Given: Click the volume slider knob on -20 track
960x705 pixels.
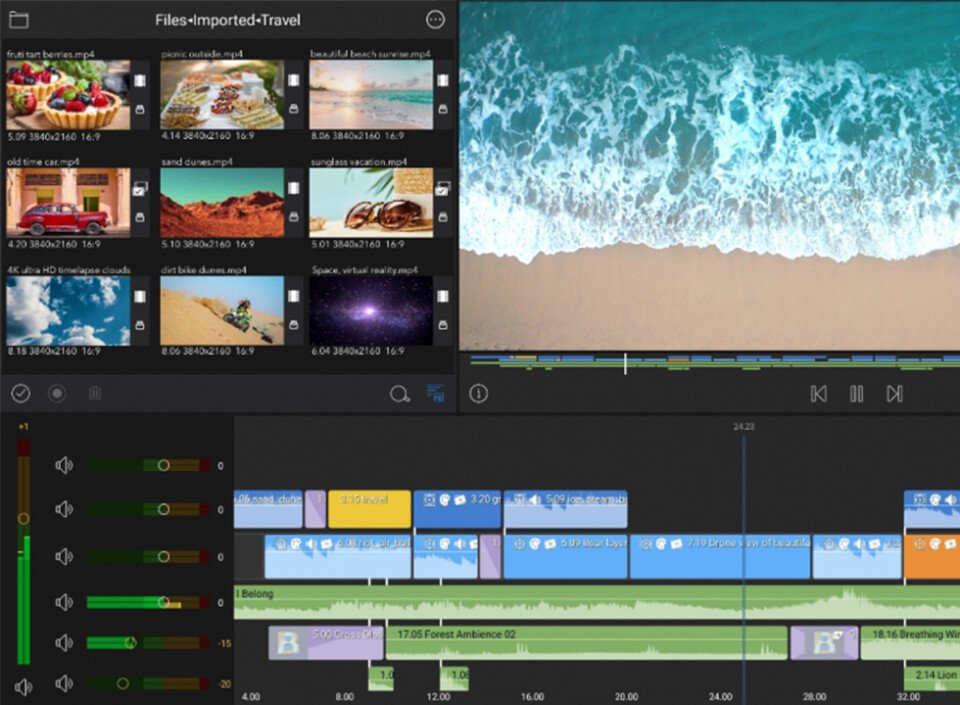Looking at the screenshot, I should click(x=122, y=684).
